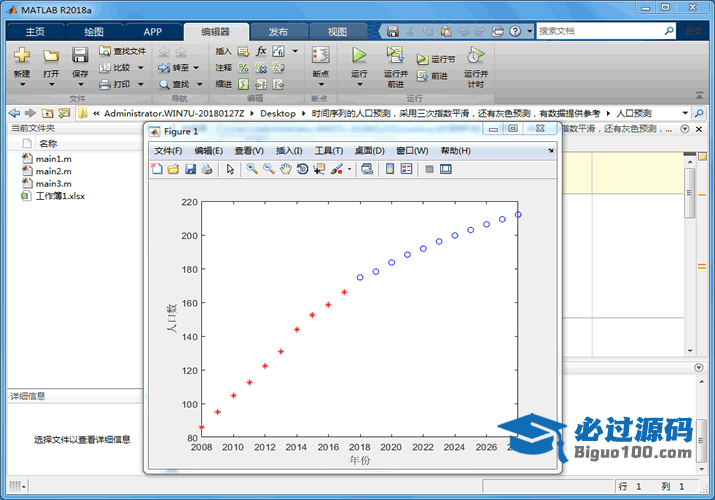Viewport: 715px width, 500px height.
Task: Open the 保存 dropdown arrow
Action: point(80,84)
